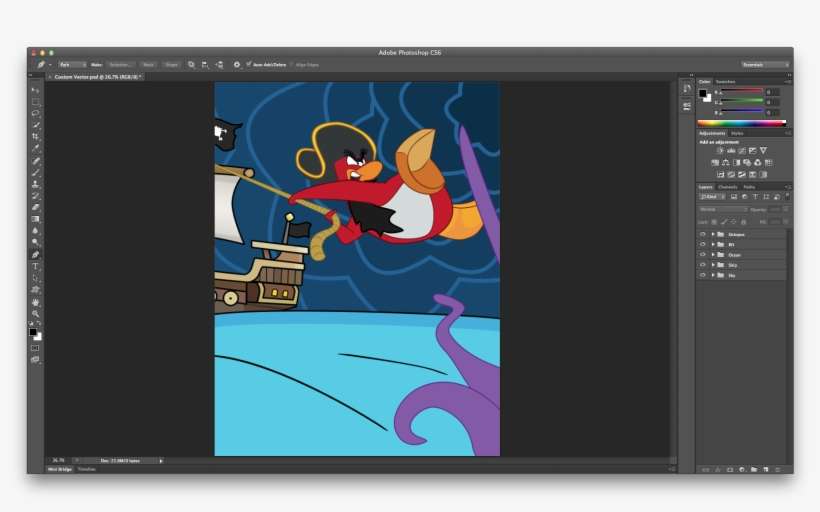The image size is (820, 512).
Task: Open path alignment options
Action: (x=205, y=65)
